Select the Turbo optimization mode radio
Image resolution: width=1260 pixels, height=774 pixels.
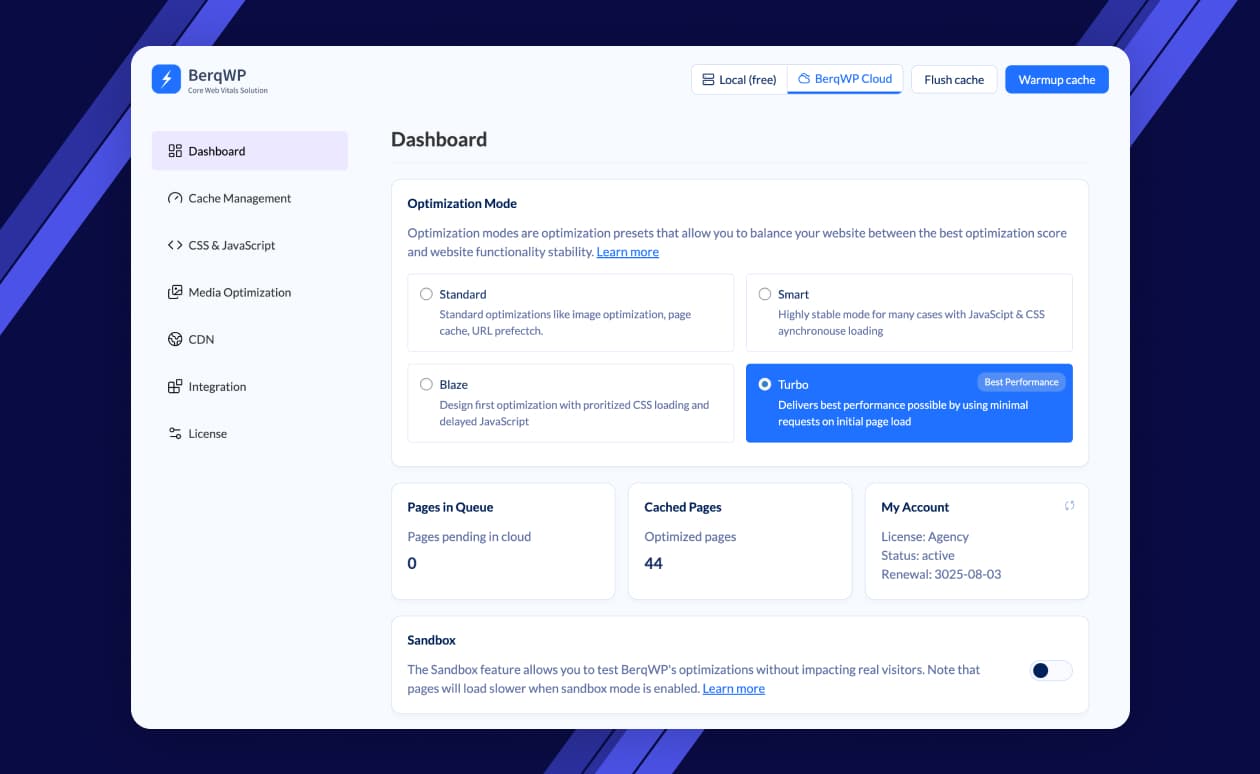coord(765,384)
